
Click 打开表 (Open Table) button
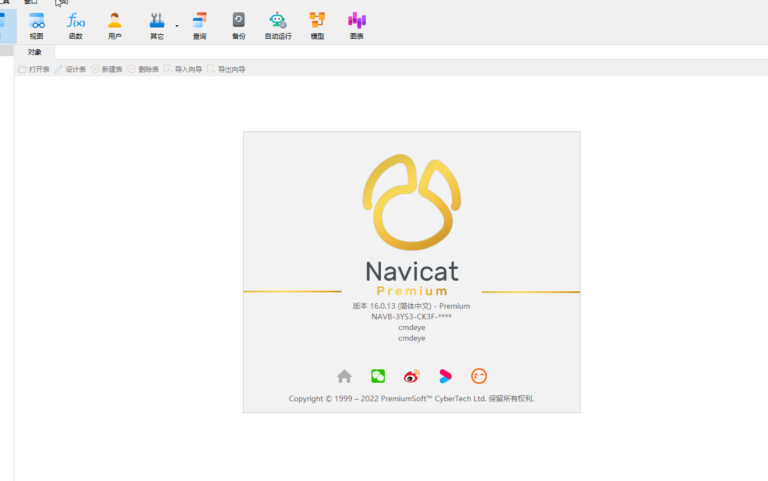(x=34, y=69)
